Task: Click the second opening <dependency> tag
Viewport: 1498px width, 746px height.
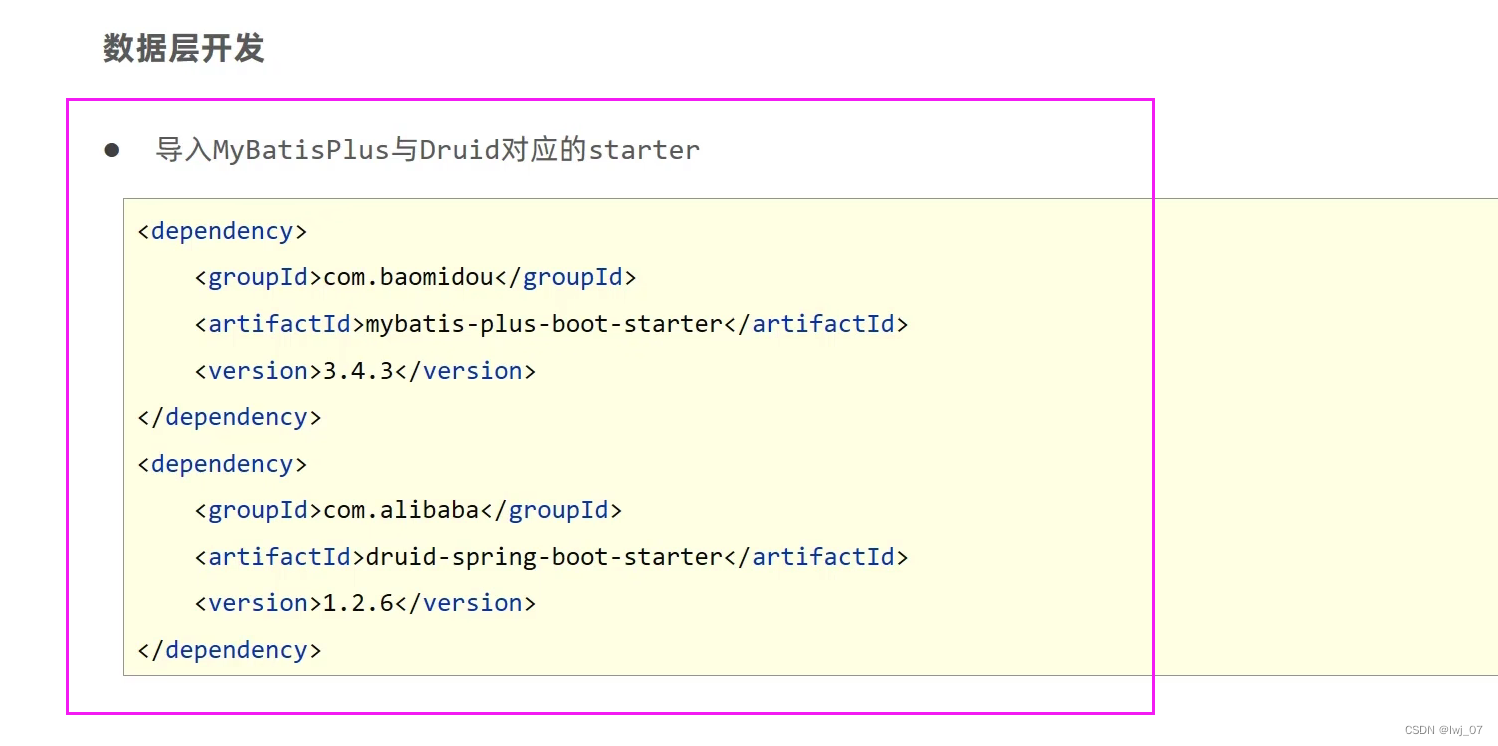Action: pos(222,464)
